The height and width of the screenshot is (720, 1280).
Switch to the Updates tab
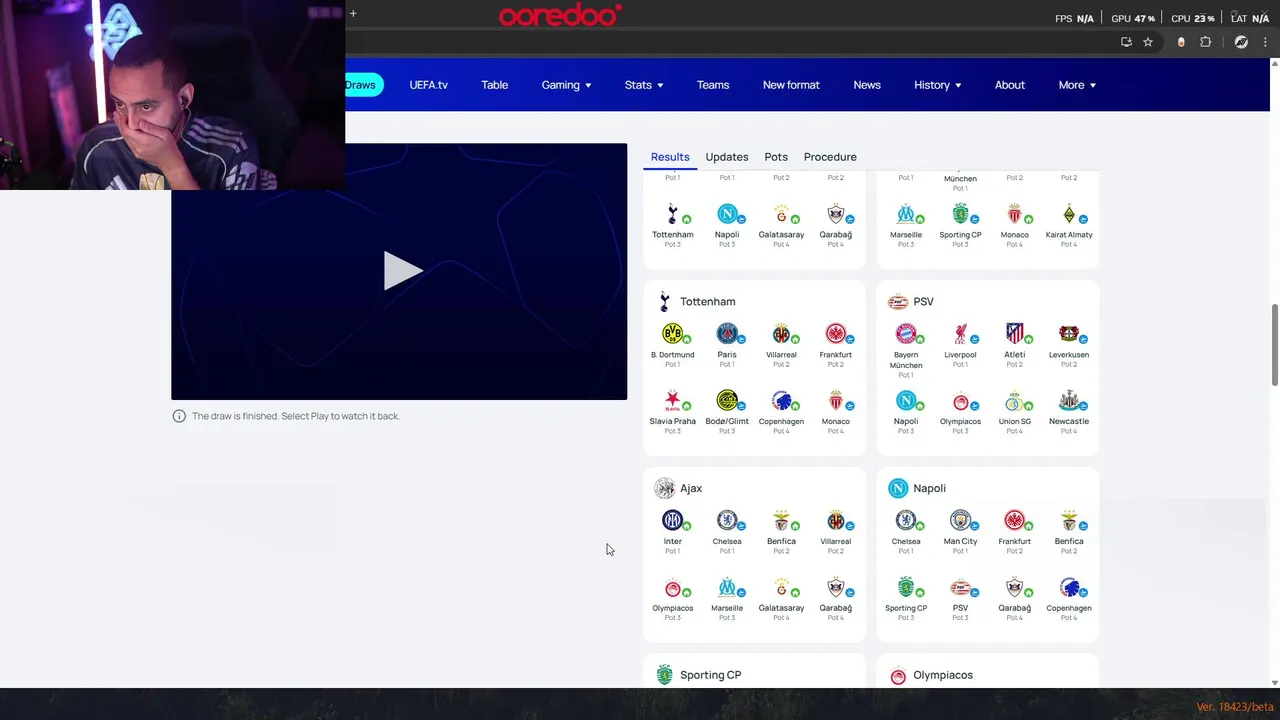(727, 157)
